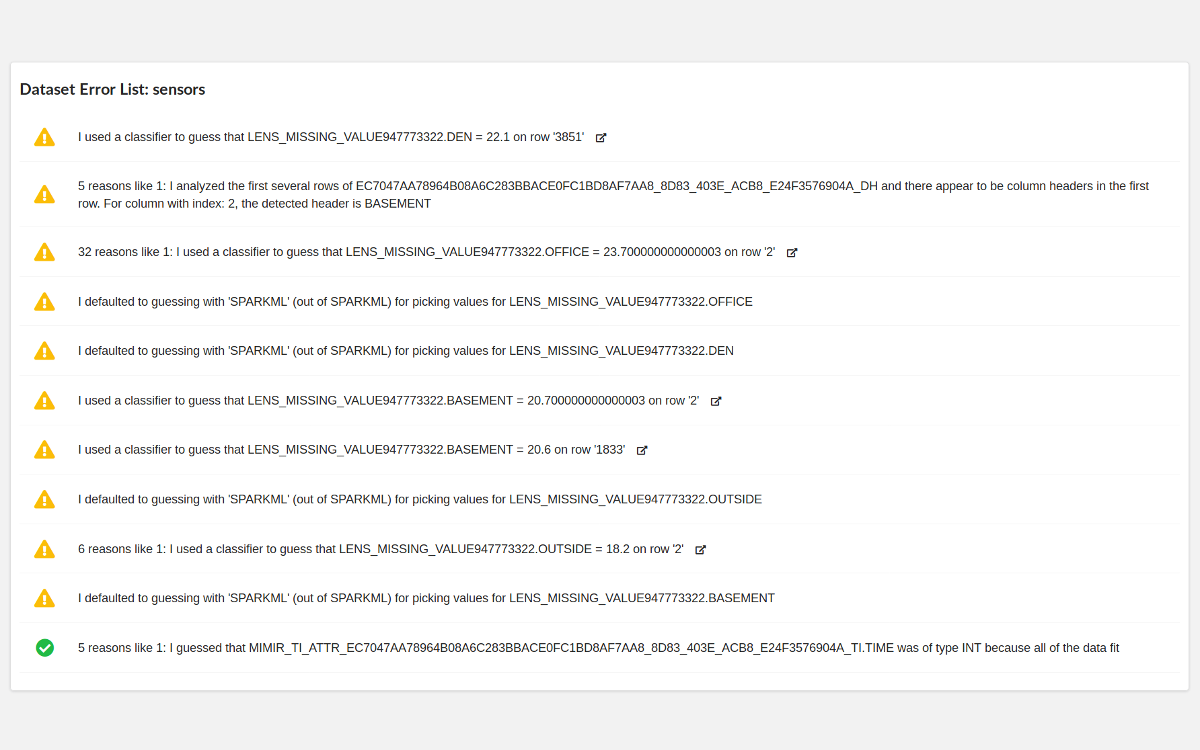
Task: Click warning icon beside DEN row '3851' guess
Action: pos(45,137)
